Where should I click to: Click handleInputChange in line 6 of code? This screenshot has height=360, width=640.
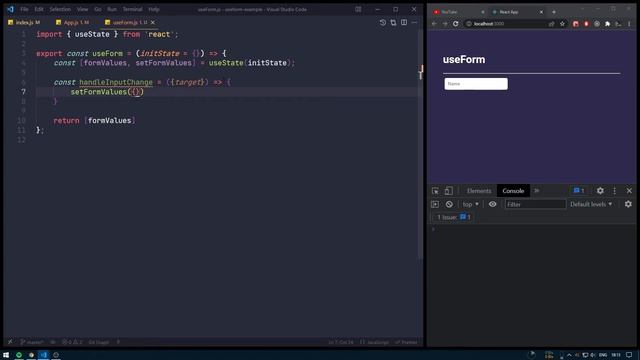(116, 82)
